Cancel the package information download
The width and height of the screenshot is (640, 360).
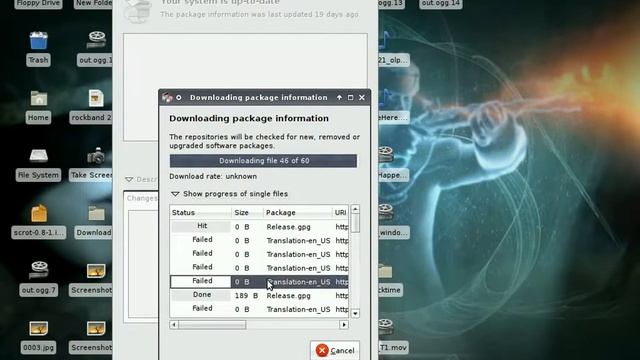click(335, 350)
